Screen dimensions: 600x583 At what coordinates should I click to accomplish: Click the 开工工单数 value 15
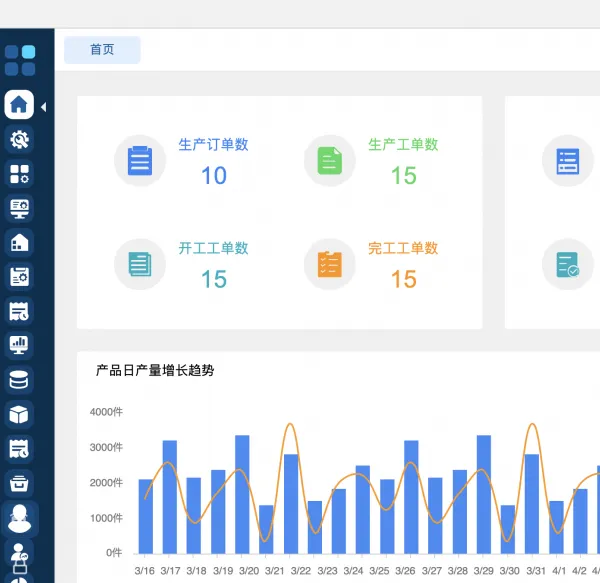point(214,279)
